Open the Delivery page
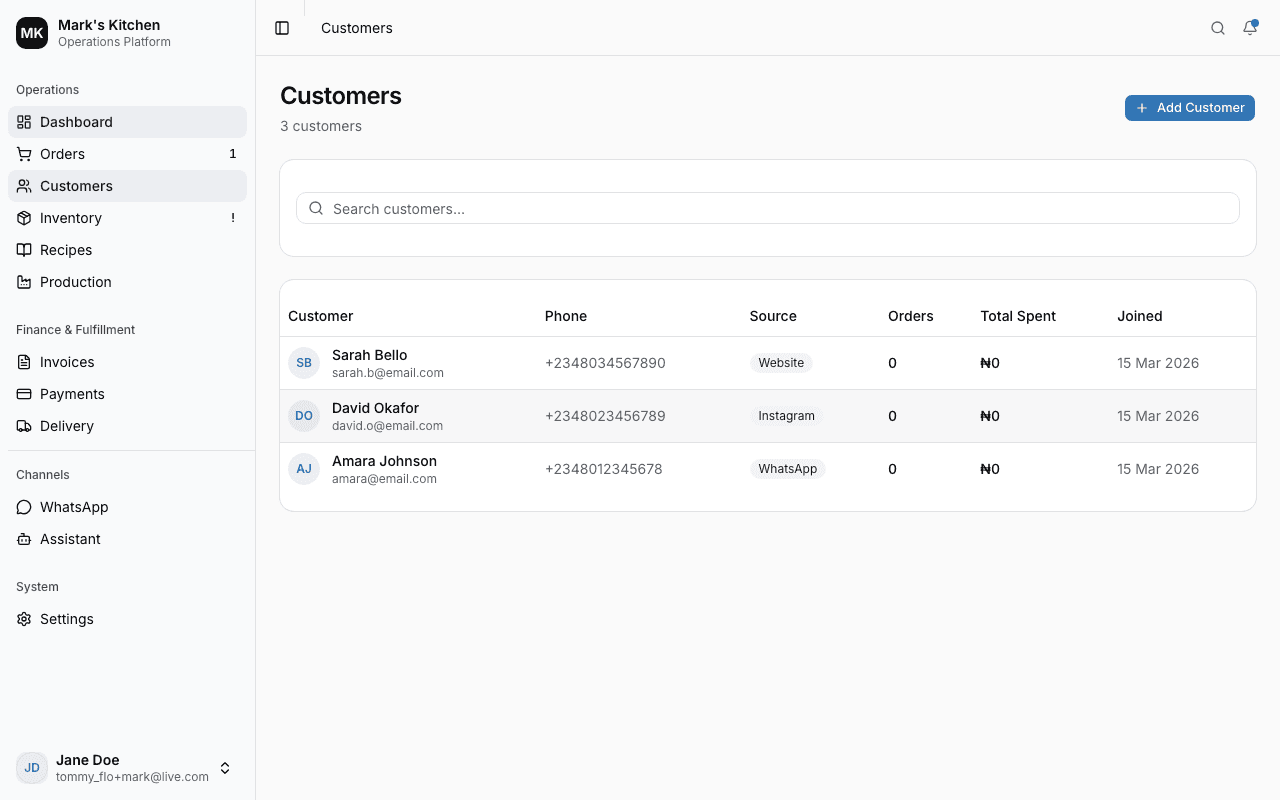The width and height of the screenshot is (1280, 800). (x=66, y=426)
